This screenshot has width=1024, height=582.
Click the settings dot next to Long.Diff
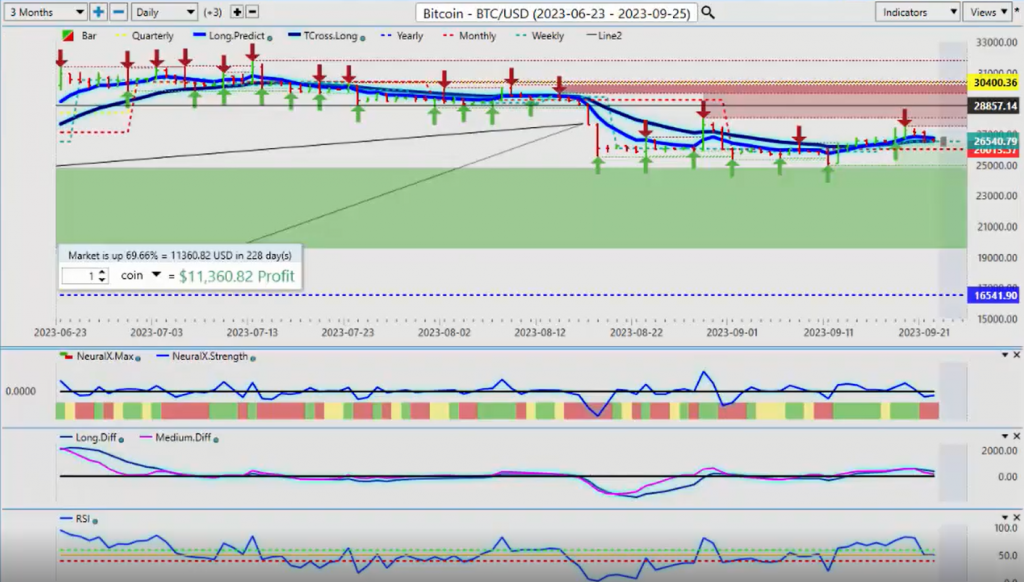[121, 440]
